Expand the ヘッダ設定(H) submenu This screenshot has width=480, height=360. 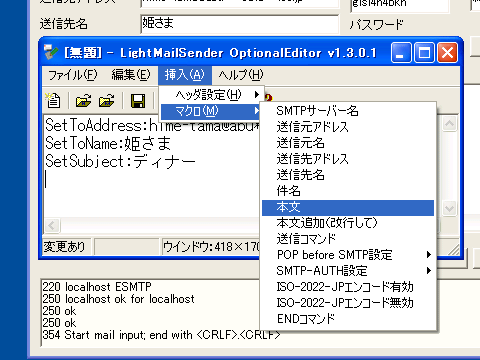pos(212,95)
